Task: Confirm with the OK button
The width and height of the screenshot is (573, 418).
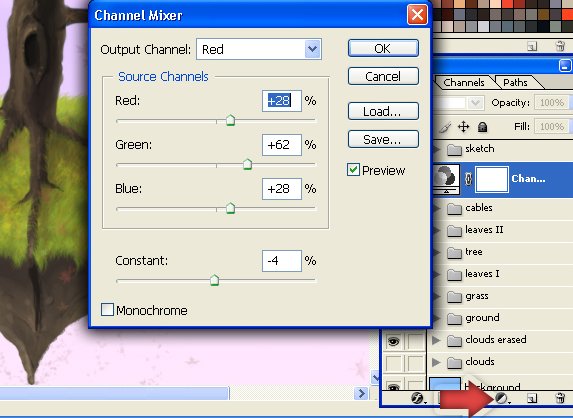Action: 383,48
